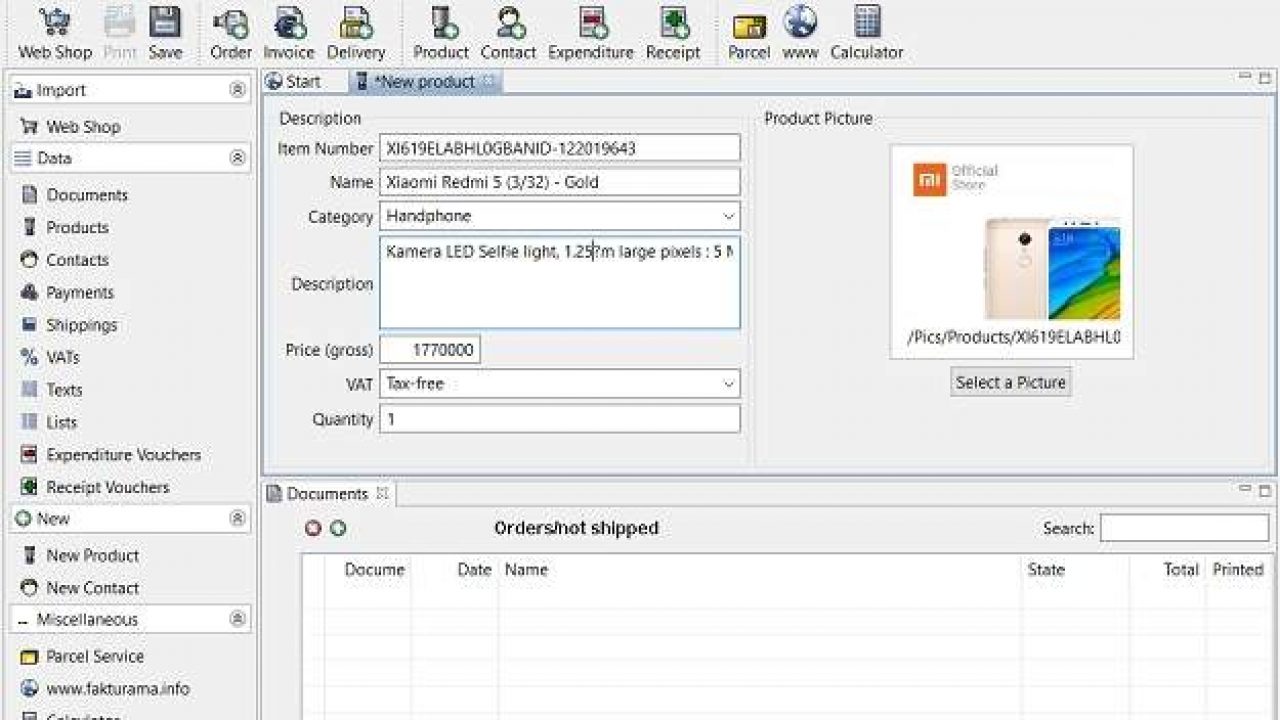
Task: Select New Product in sidebar
Action: (80, 555)
